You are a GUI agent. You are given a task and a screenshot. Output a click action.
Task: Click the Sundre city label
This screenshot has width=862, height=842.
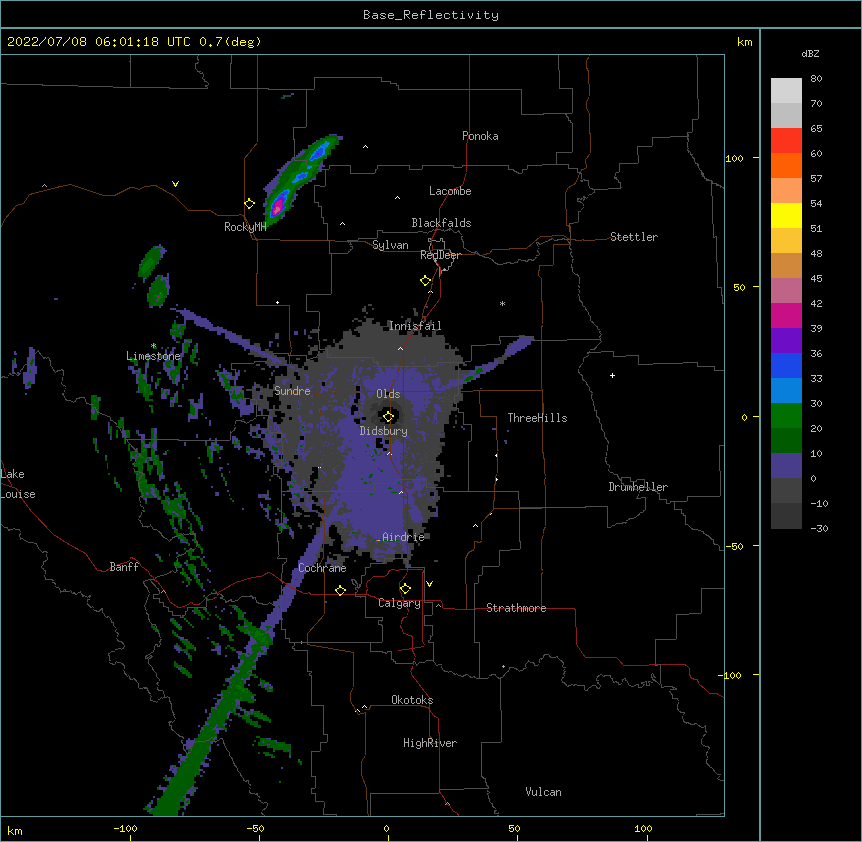tap(292, 391)
